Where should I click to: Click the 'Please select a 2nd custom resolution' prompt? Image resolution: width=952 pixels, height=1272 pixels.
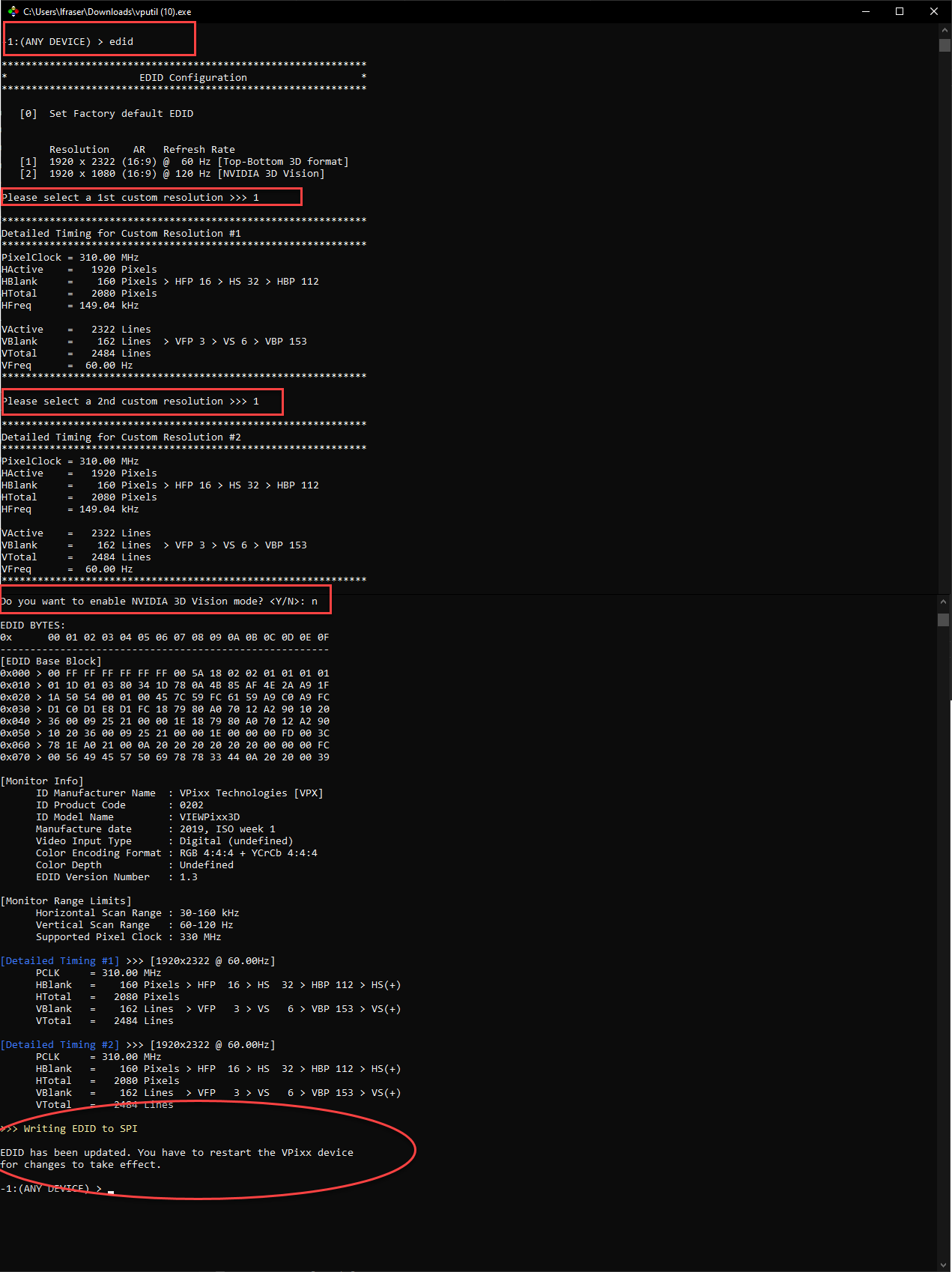(130, 402)
